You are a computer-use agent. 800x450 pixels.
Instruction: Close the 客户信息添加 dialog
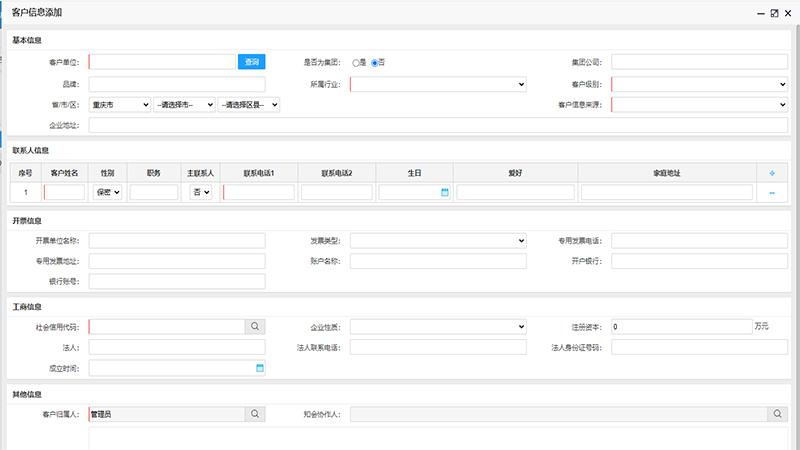click(x=788, y=13)
